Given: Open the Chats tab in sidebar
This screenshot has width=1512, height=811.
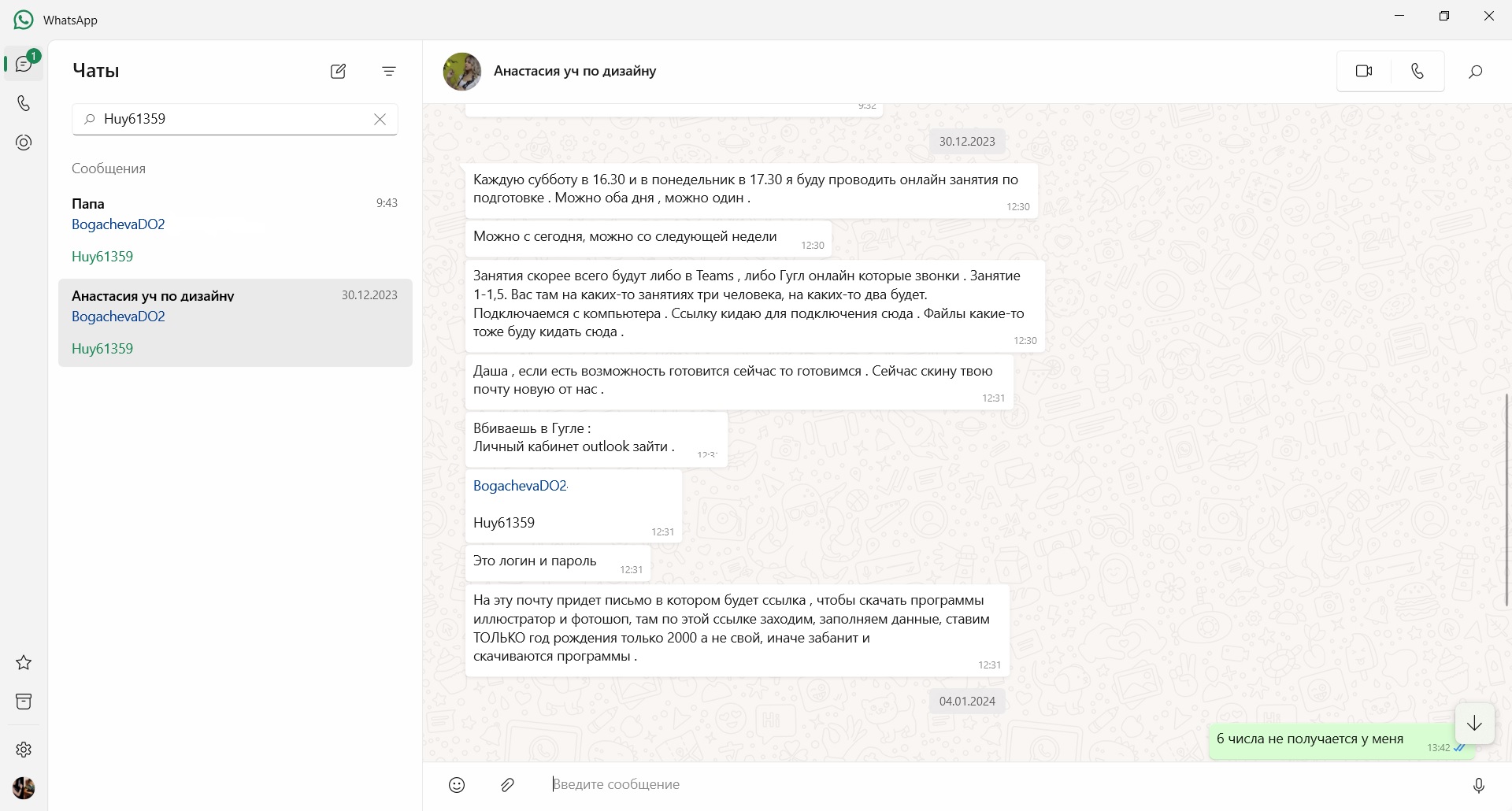Looking at the screenshot, I should (x=24, y=64).
